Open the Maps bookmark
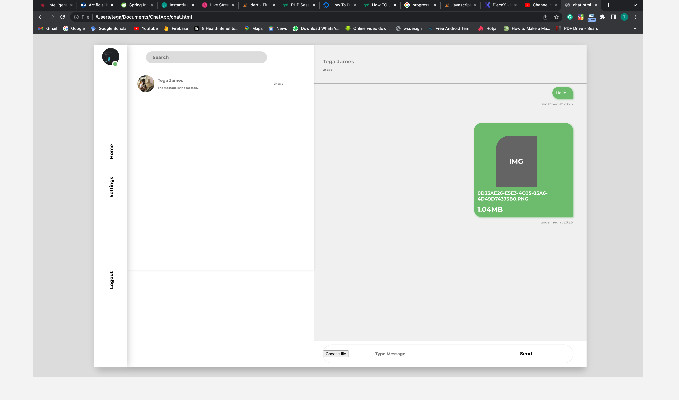This screenshot has height=400, width=679. click(x=254, y=29)
